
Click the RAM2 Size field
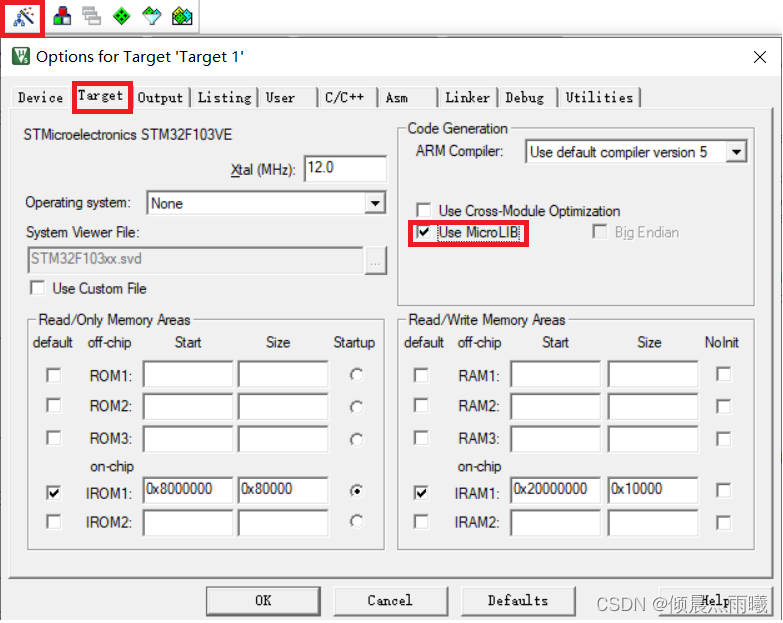[653, 406]
